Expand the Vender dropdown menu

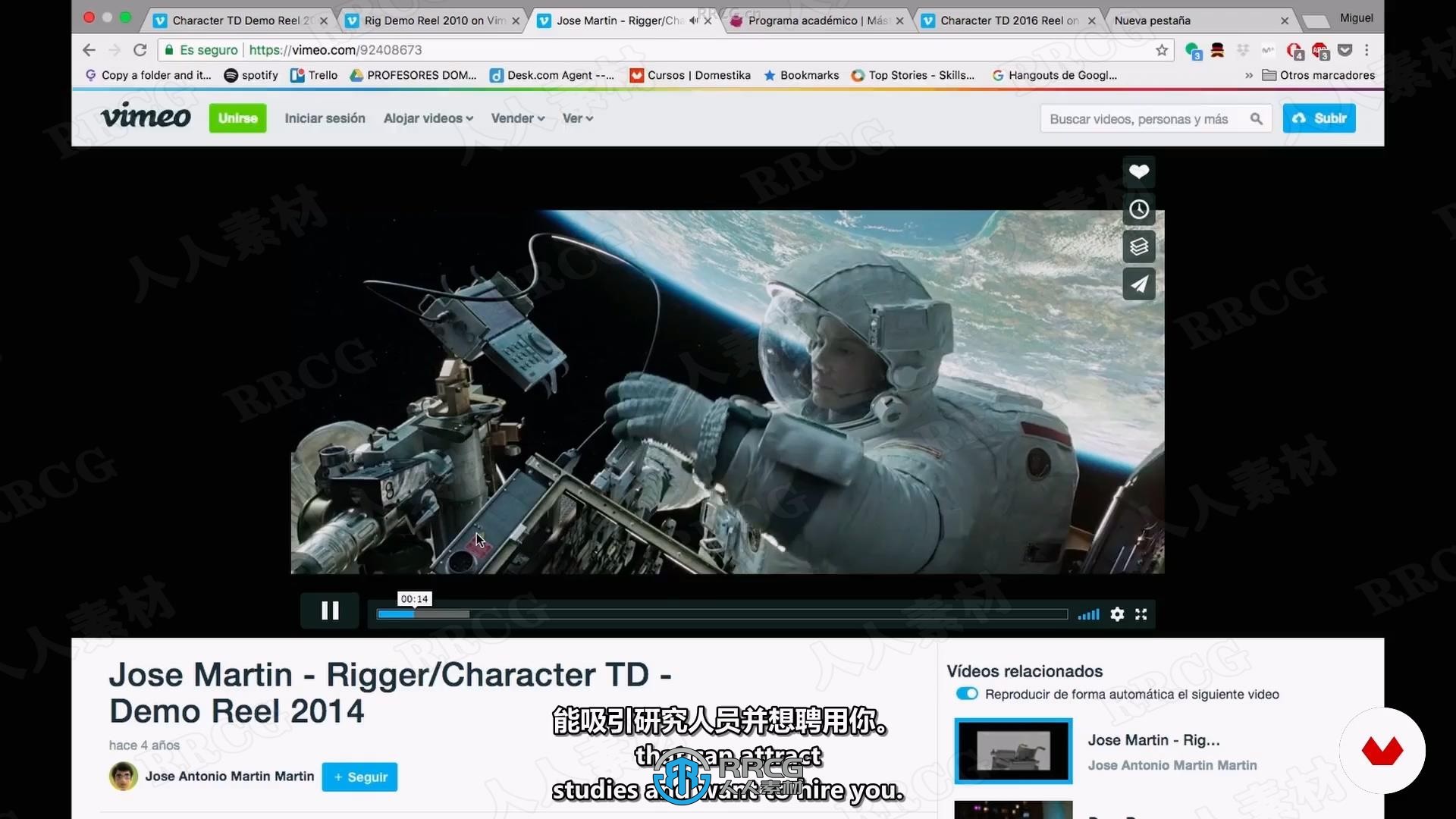tap(518, 118)
